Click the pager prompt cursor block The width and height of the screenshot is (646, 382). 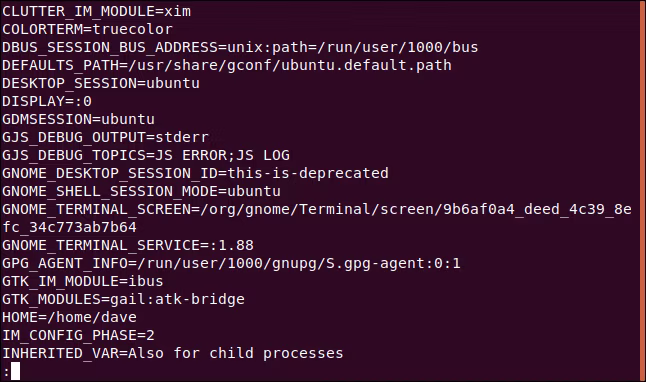(15, 371)
